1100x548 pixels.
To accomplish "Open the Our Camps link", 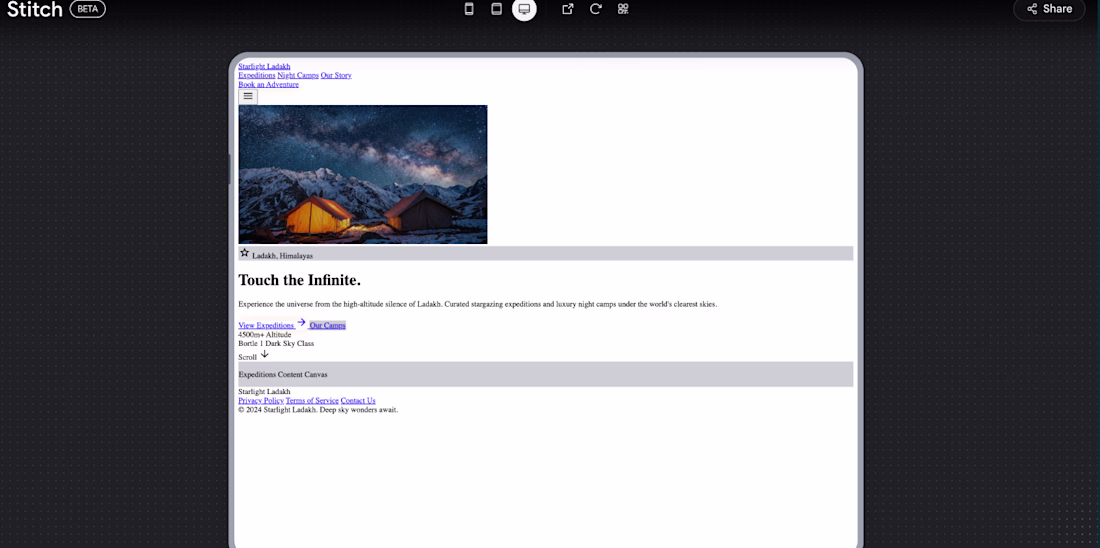I will (x=328, y=326).
